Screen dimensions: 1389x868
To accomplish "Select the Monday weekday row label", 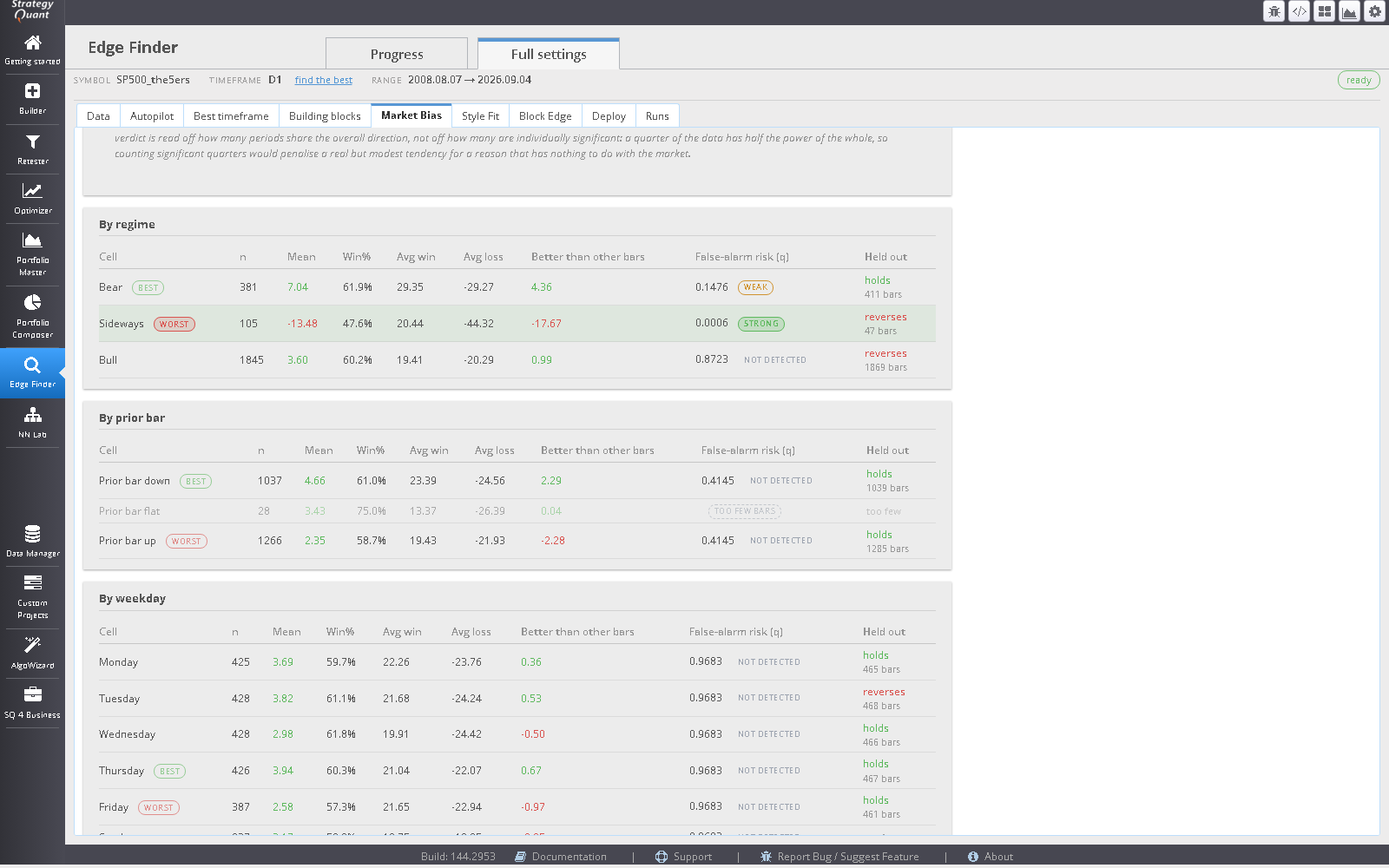I will click(x=119, y=662).
